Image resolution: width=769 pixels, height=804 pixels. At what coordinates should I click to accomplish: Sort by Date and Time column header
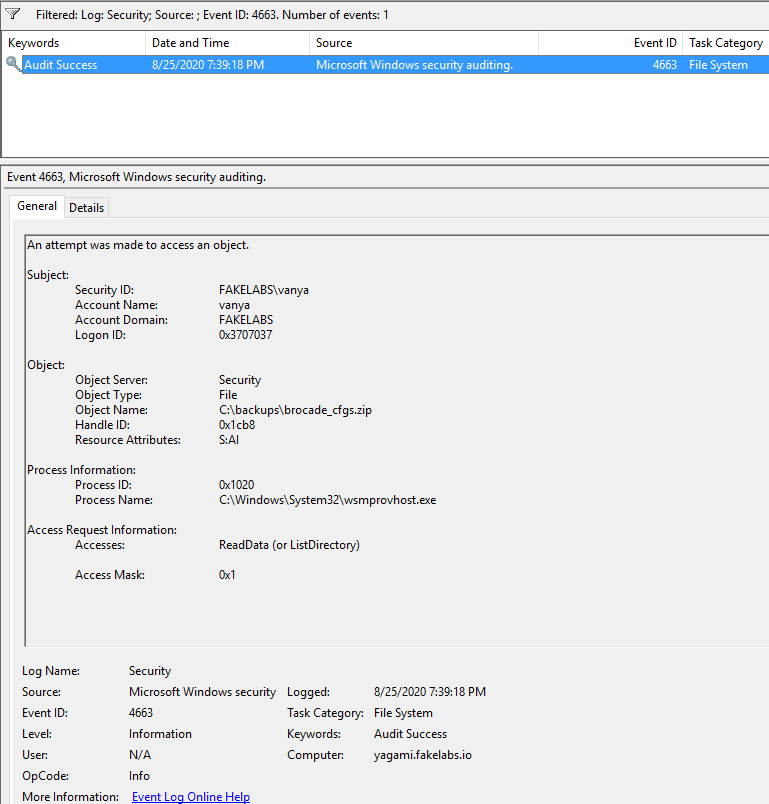tap(190, 43)
